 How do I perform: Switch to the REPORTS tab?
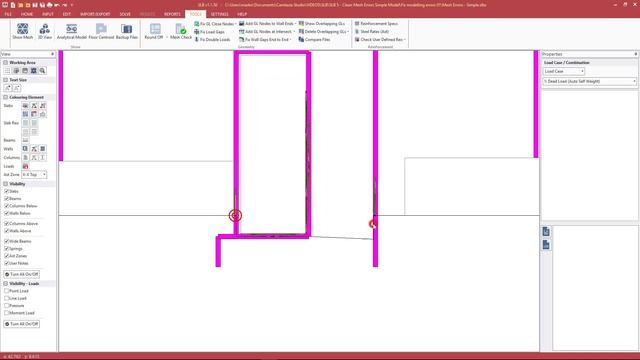(172, 14)
